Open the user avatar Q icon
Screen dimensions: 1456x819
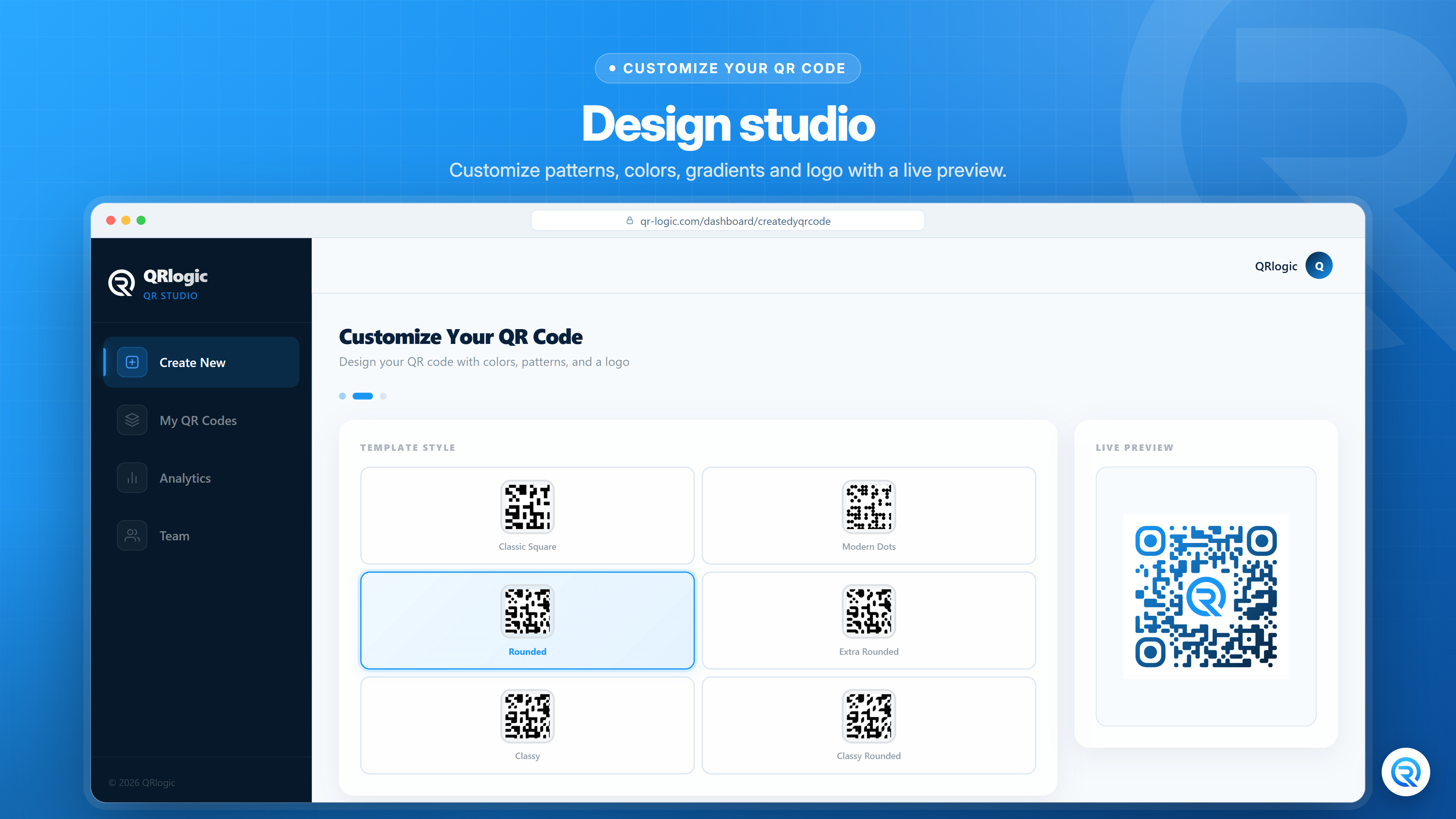click(x=1319, y=266)
